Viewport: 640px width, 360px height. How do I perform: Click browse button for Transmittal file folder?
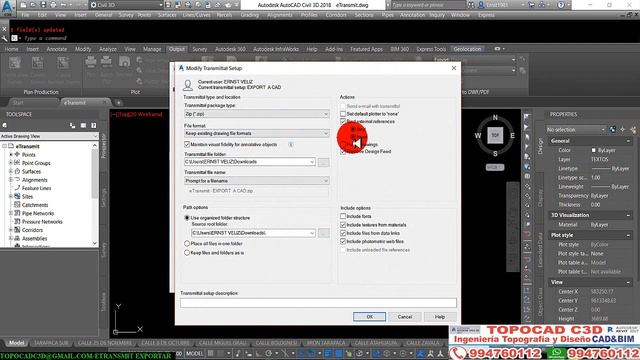point(323,162)
